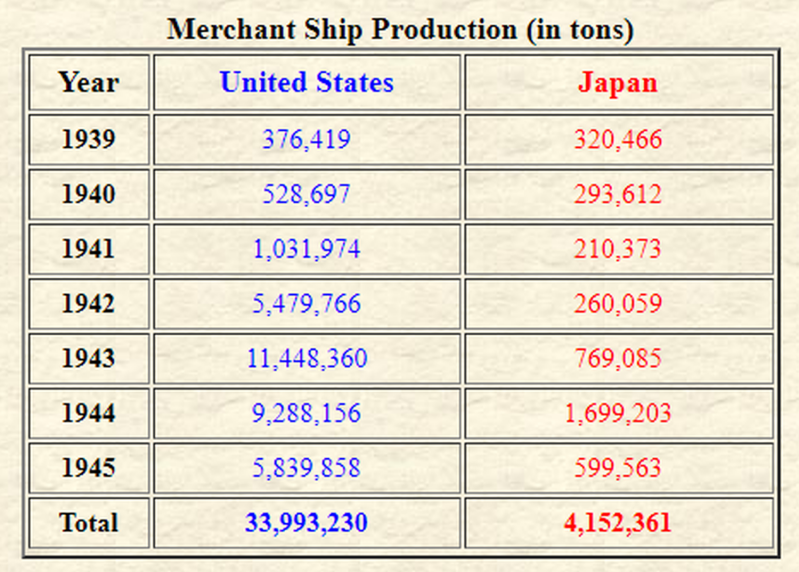Select the Total row label
Screen dimensions: 799x572
(x=89, y=523)
